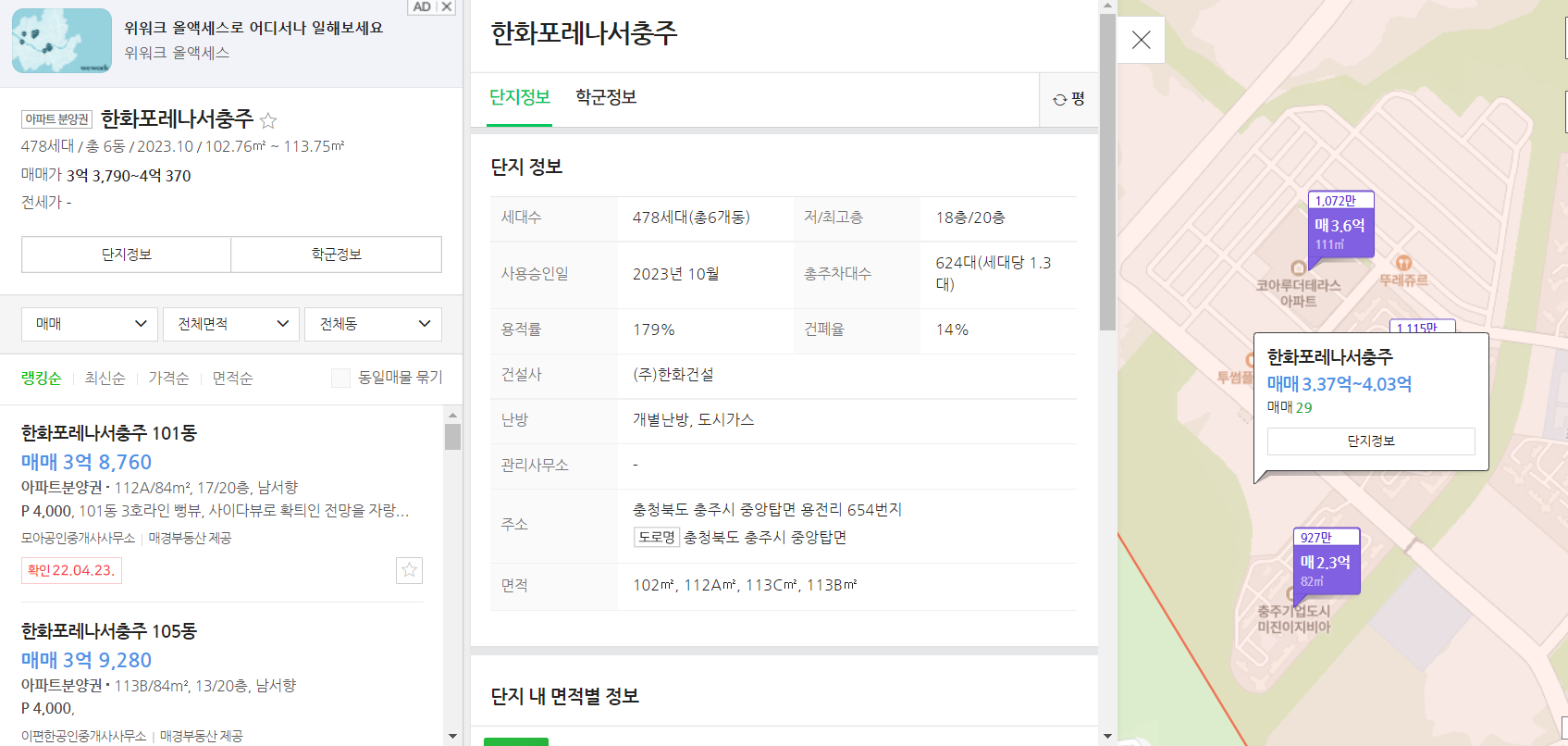
Task: Sort listings by 가격순
Action: [168, 378]
